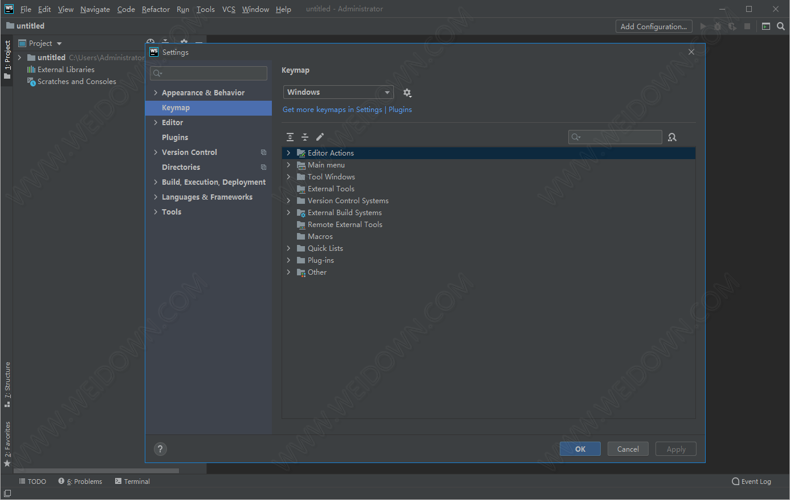790x500 pixels.
Task: Click the tool windows quick access icon
Action: [x=8, y=493]
